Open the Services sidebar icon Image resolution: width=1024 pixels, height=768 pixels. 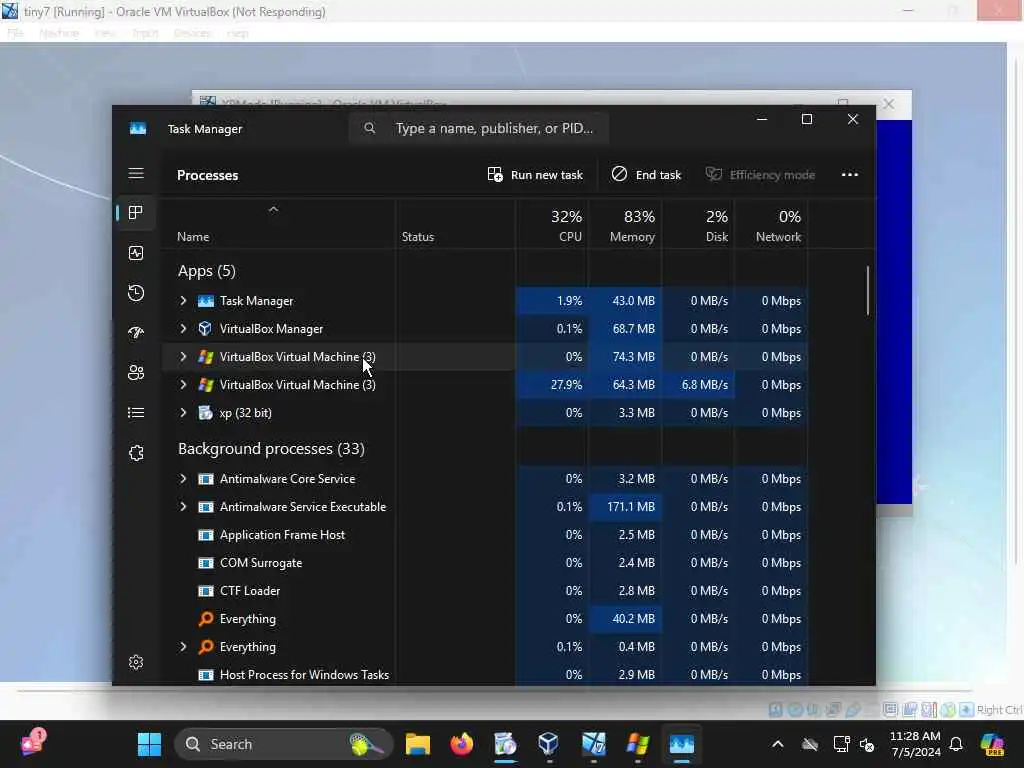136,453
